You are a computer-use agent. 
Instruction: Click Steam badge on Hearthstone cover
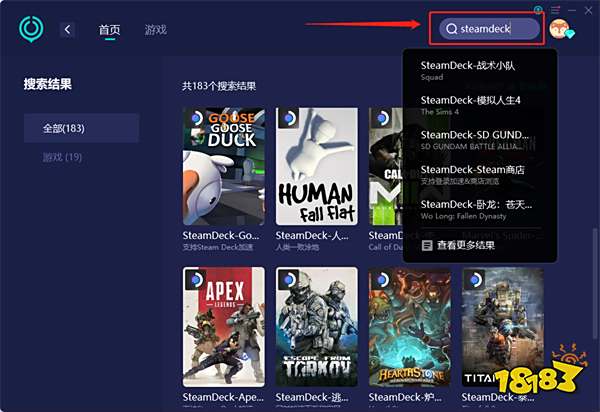(382, 280)
